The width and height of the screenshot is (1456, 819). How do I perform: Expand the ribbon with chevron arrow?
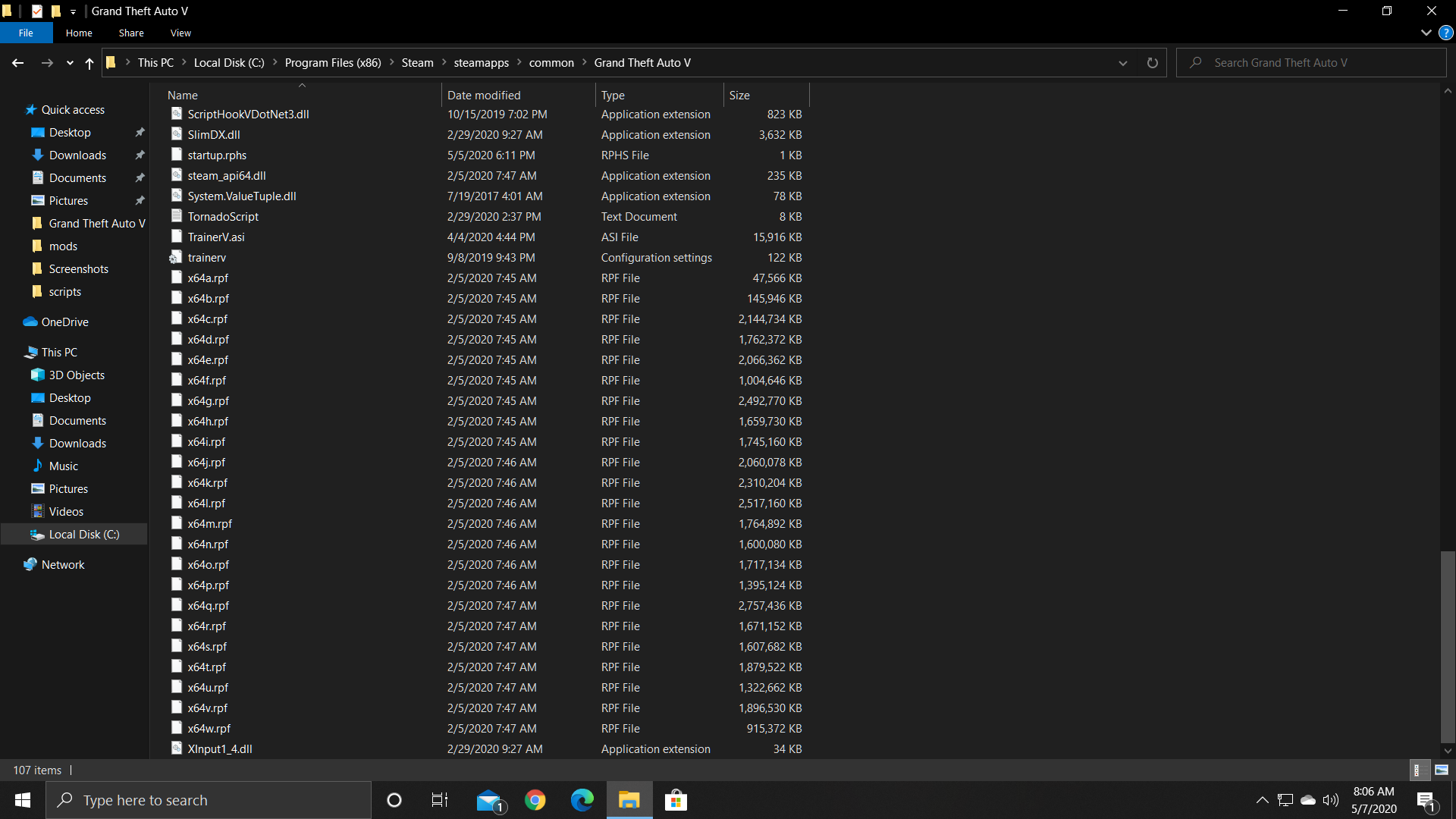(x=1426, y=33)
